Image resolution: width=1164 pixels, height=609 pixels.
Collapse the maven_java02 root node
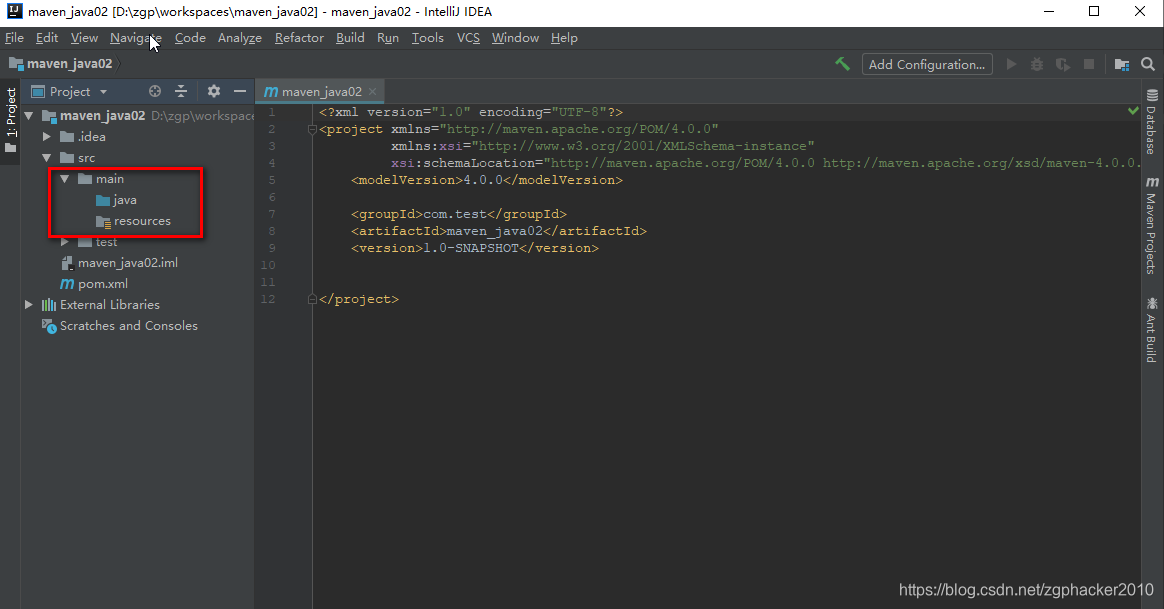pos(29,116)
